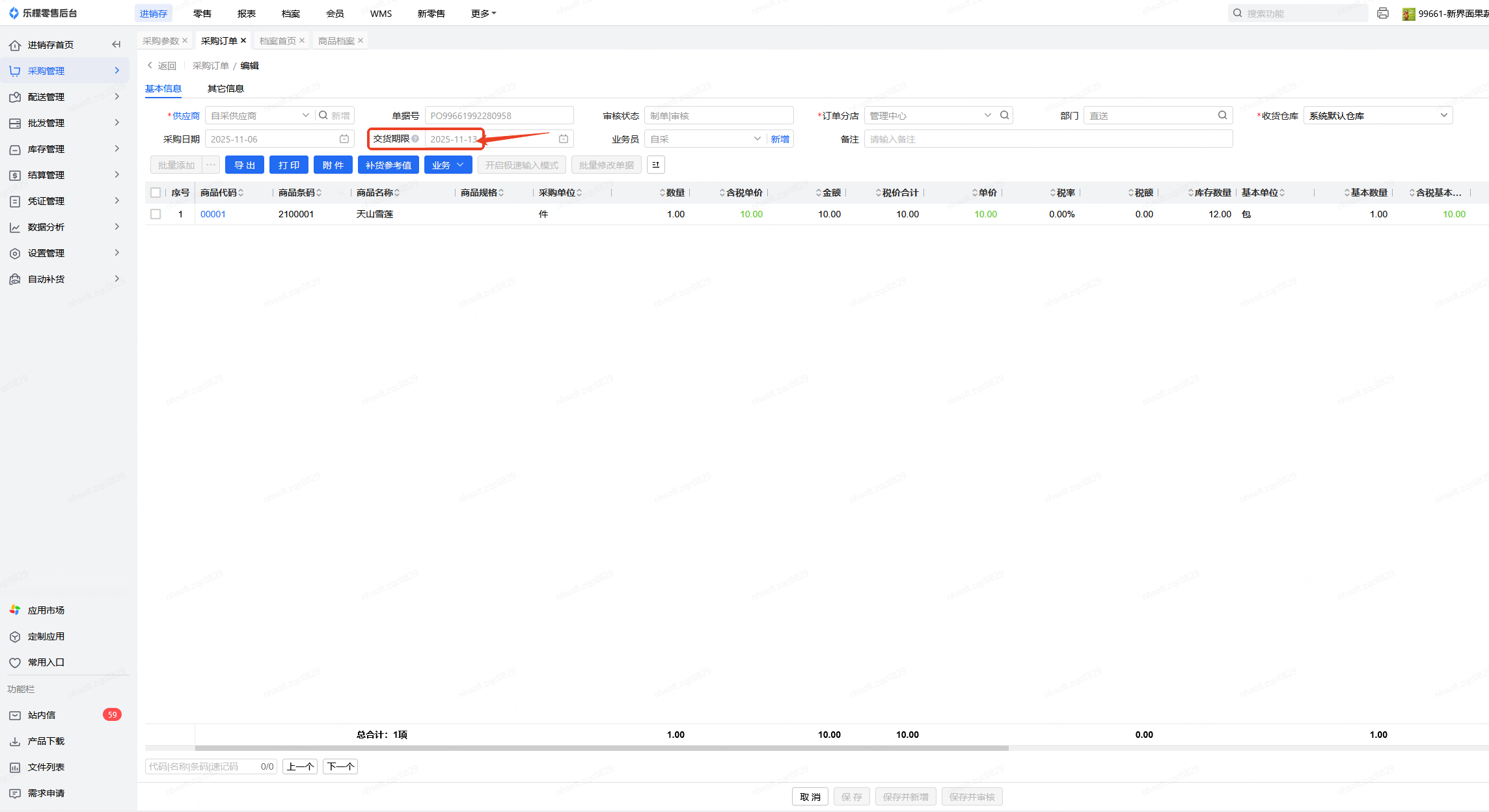Open the 更多 top menu

click(x=483, y=13)
